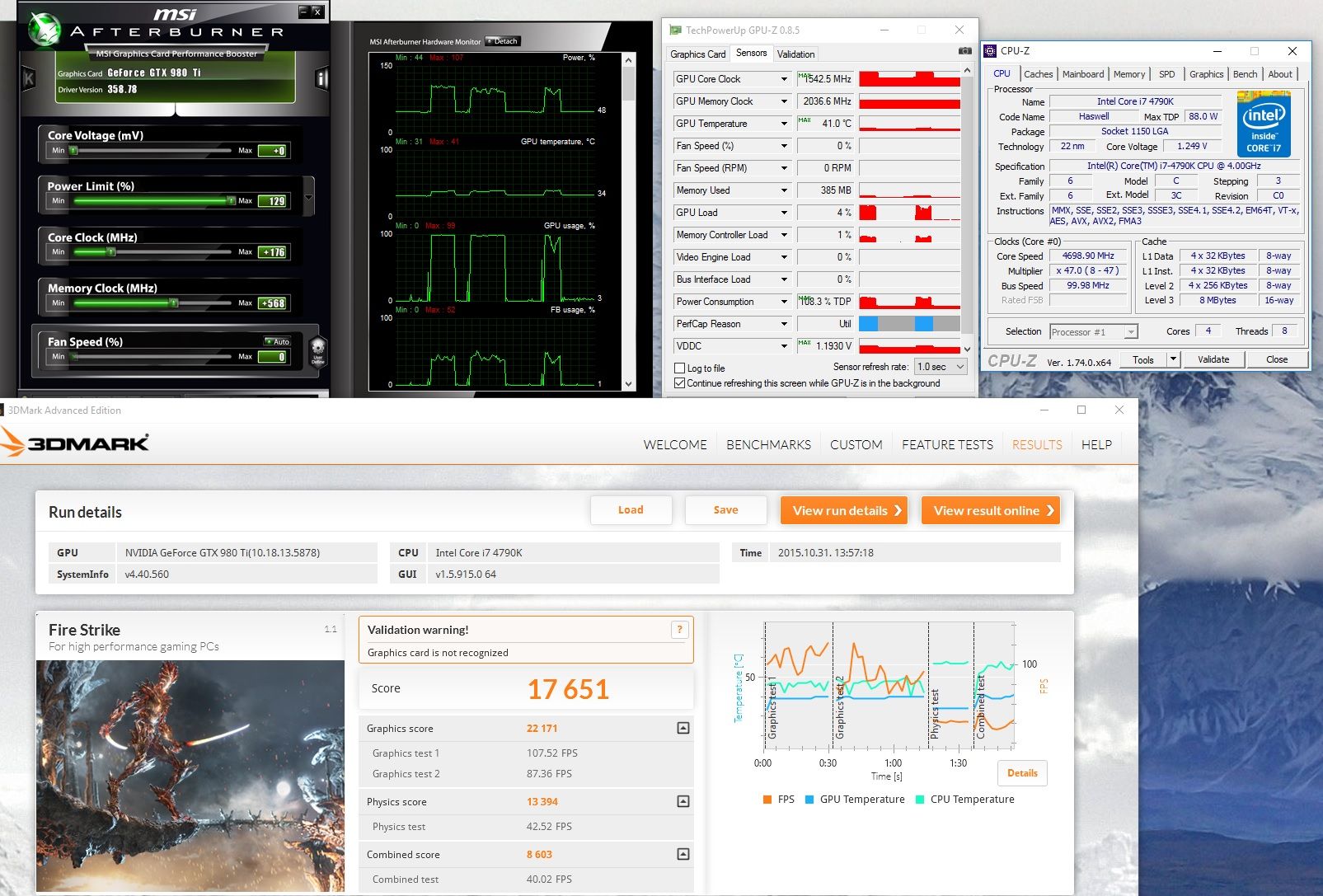Click the CPU-Z Validate button
The width and height of the screenshot is (1323, 896).
(1213, 359)
